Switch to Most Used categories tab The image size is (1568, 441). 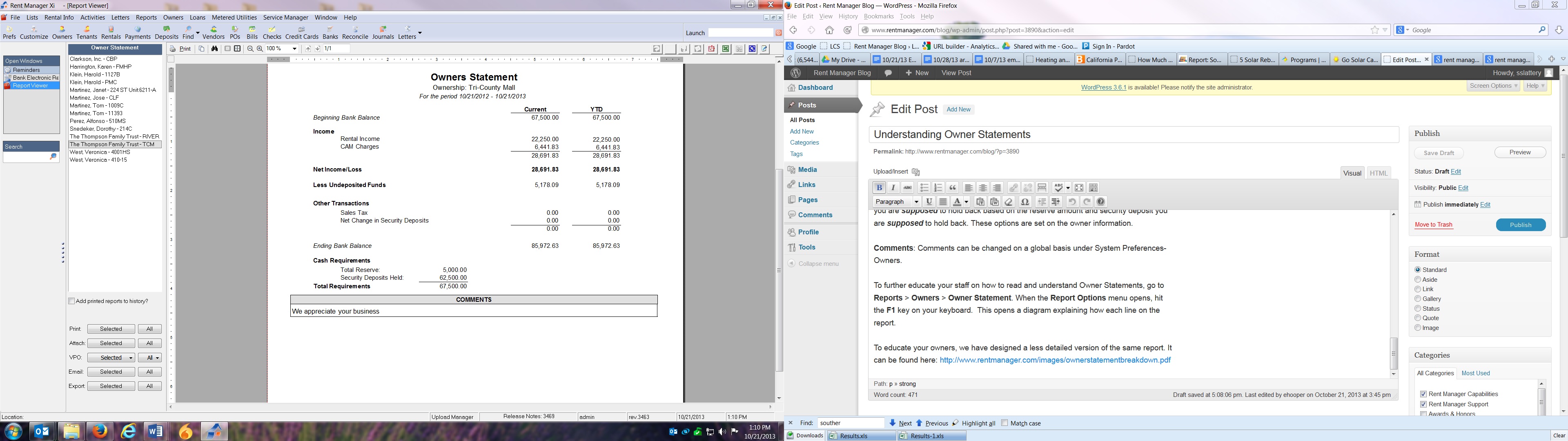click(1475, 373)
